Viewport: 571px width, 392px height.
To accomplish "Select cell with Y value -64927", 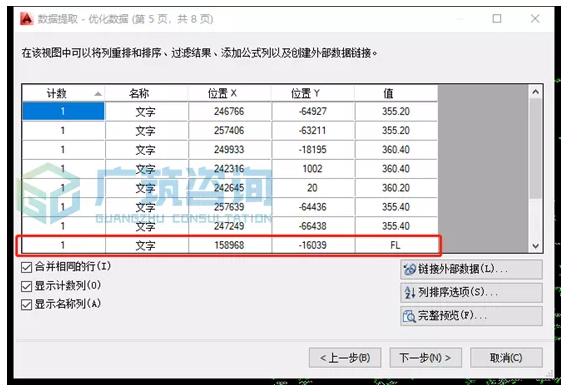I will pos(313,111).
